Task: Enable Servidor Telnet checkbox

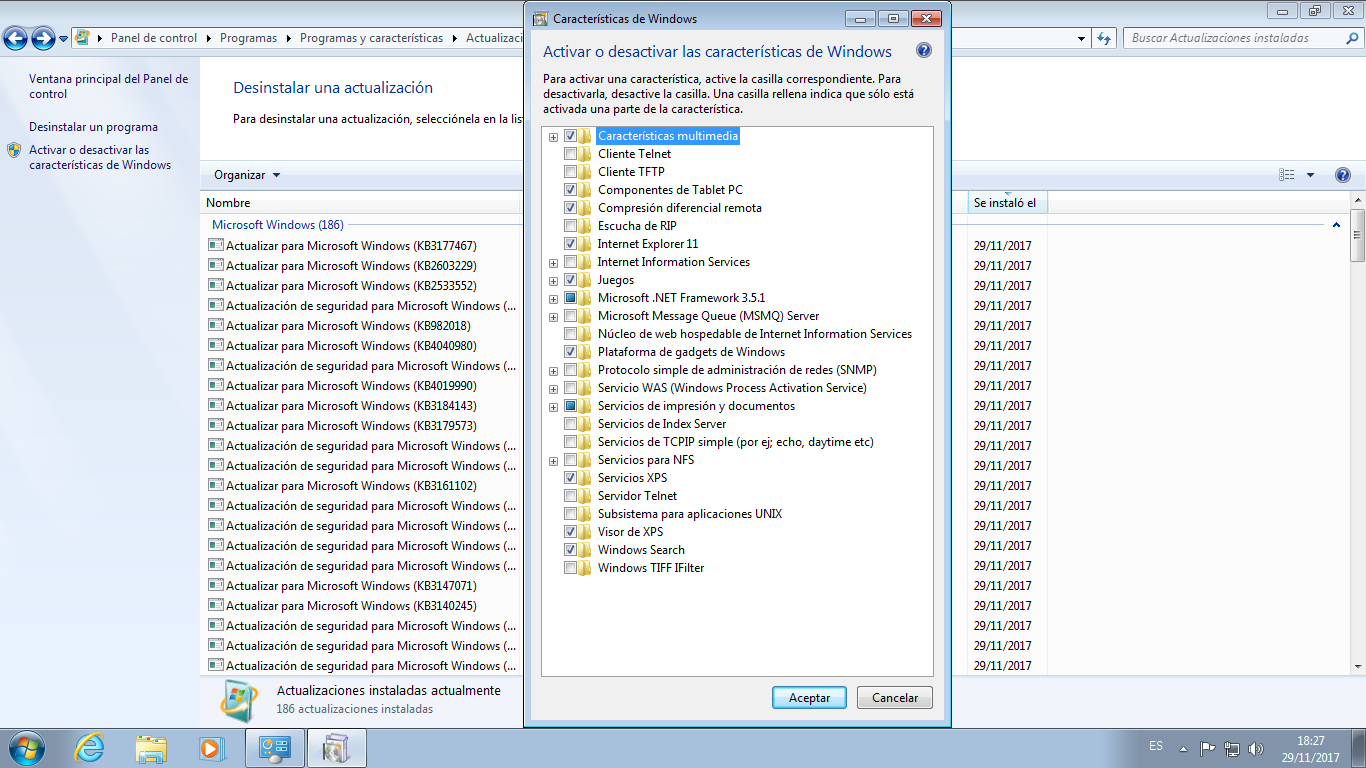Action: (x=570, y=496)
